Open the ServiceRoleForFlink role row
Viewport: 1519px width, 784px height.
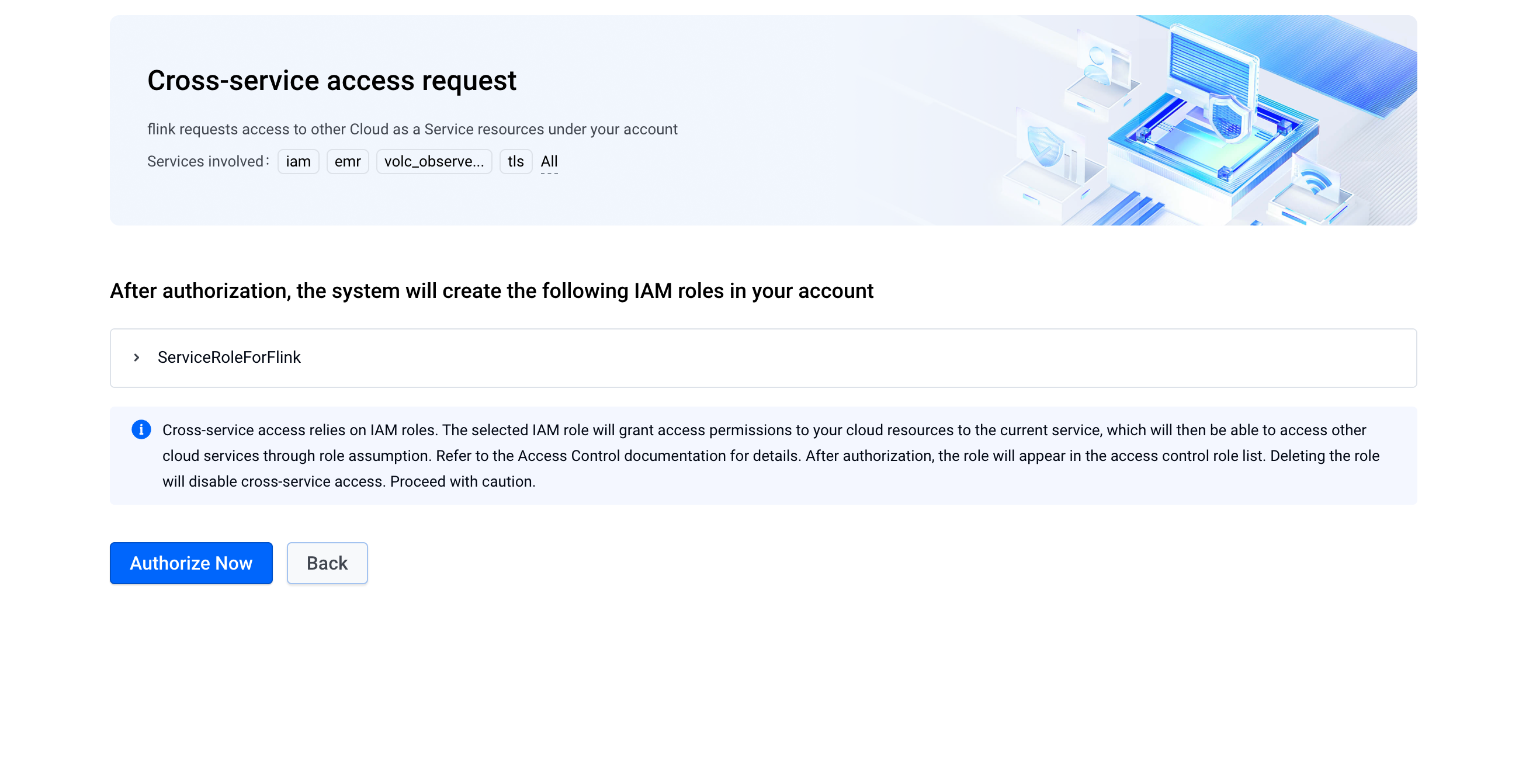tap(763, 358)
